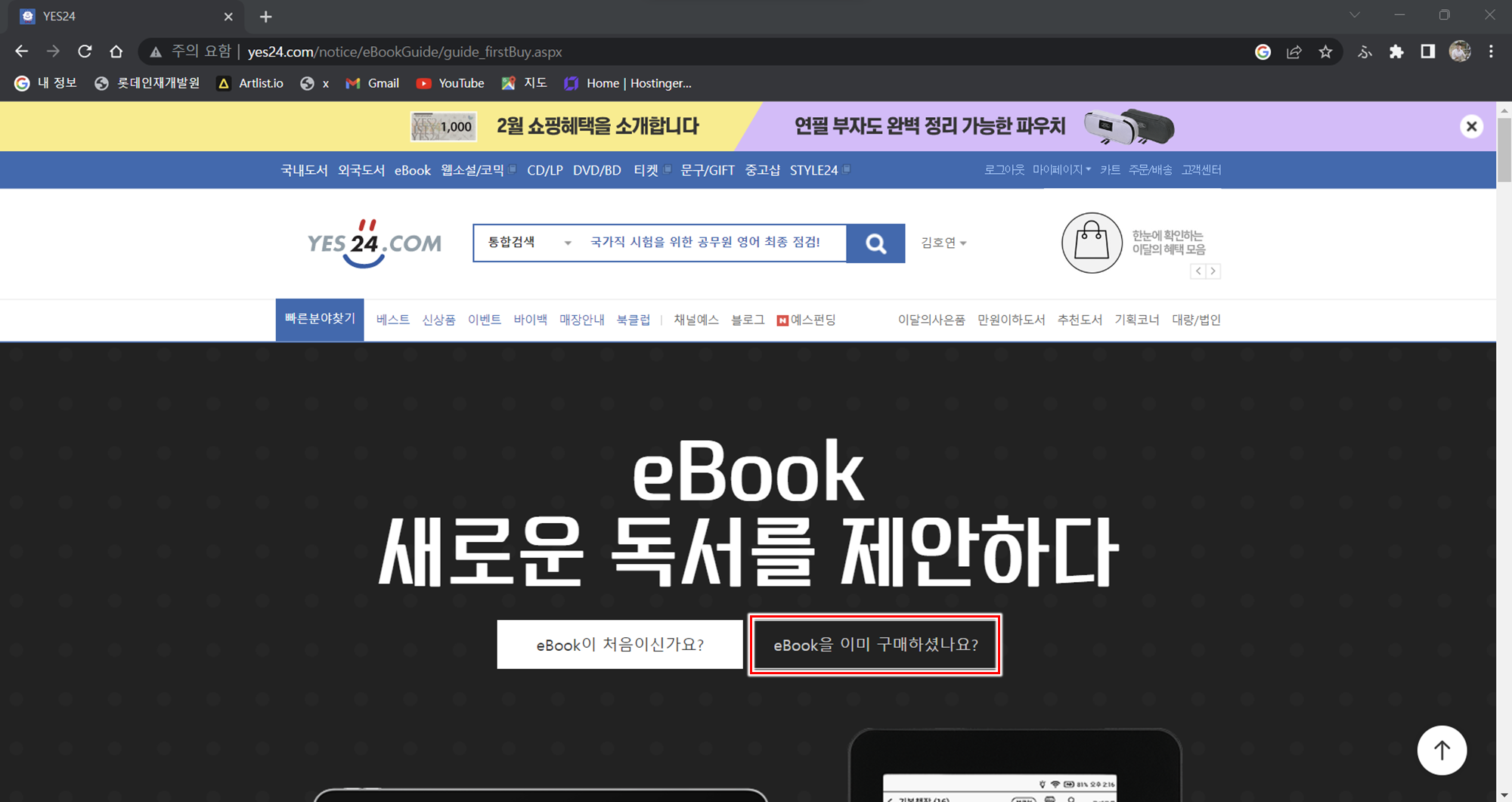
Task: Click eBook을 이미 구매하셨나요? button
Action: (875, 644)
